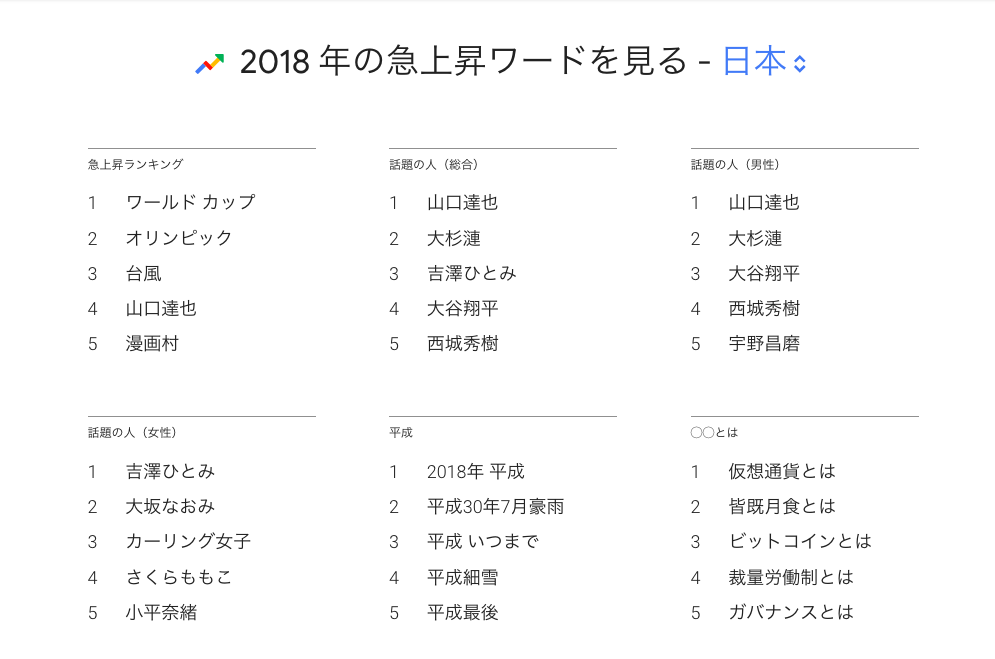Click the Google Trends arrow icon
Viewport: 995px width, 659px height.
(209, 63)
